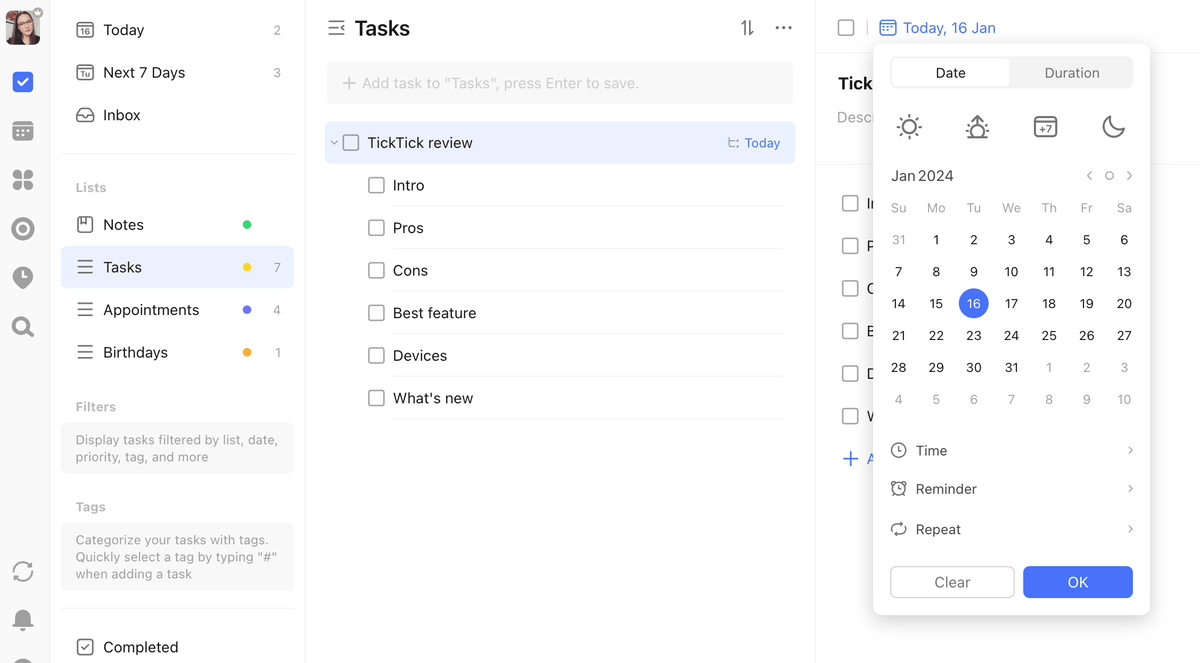Expand the Reminder options row
Image resolution: width=1200 pixels, height=663 pixels.
[1011, 489]
